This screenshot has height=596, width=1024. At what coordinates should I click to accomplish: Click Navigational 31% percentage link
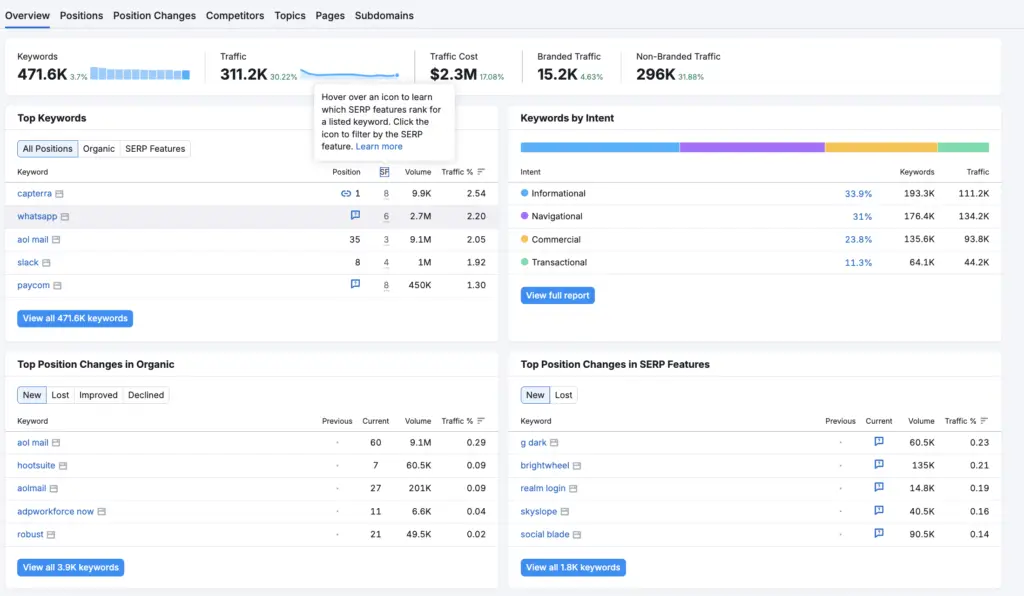point(862,217)
